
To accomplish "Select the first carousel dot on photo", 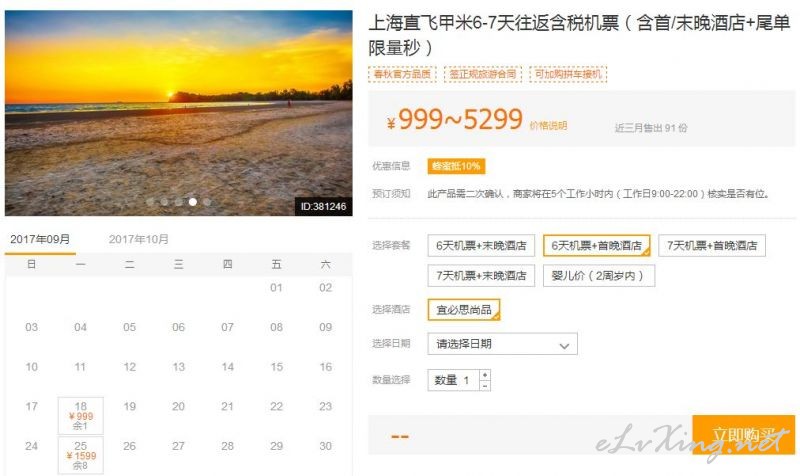I will point(150,202).
